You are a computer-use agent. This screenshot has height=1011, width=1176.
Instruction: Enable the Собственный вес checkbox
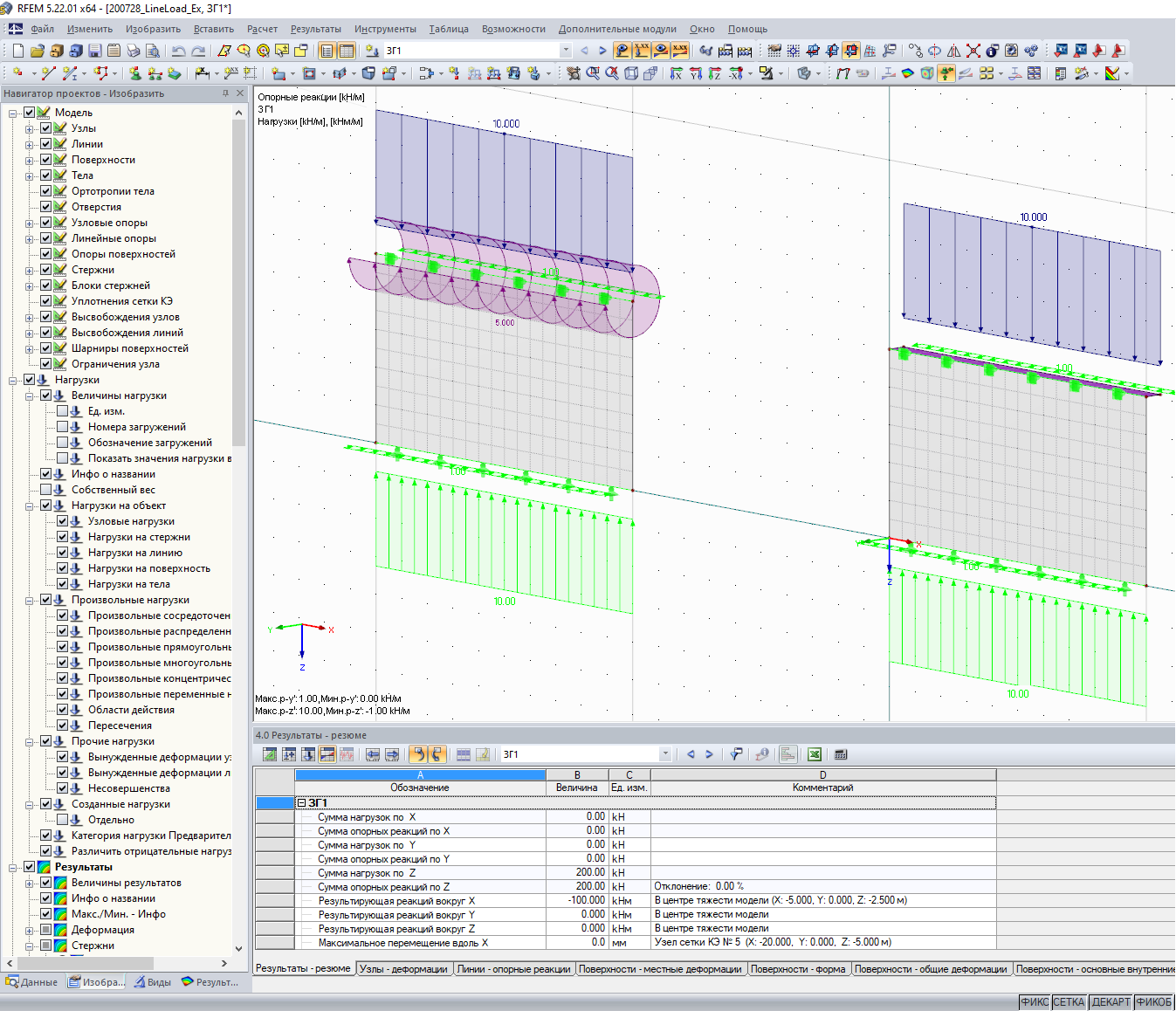(46, 490)
